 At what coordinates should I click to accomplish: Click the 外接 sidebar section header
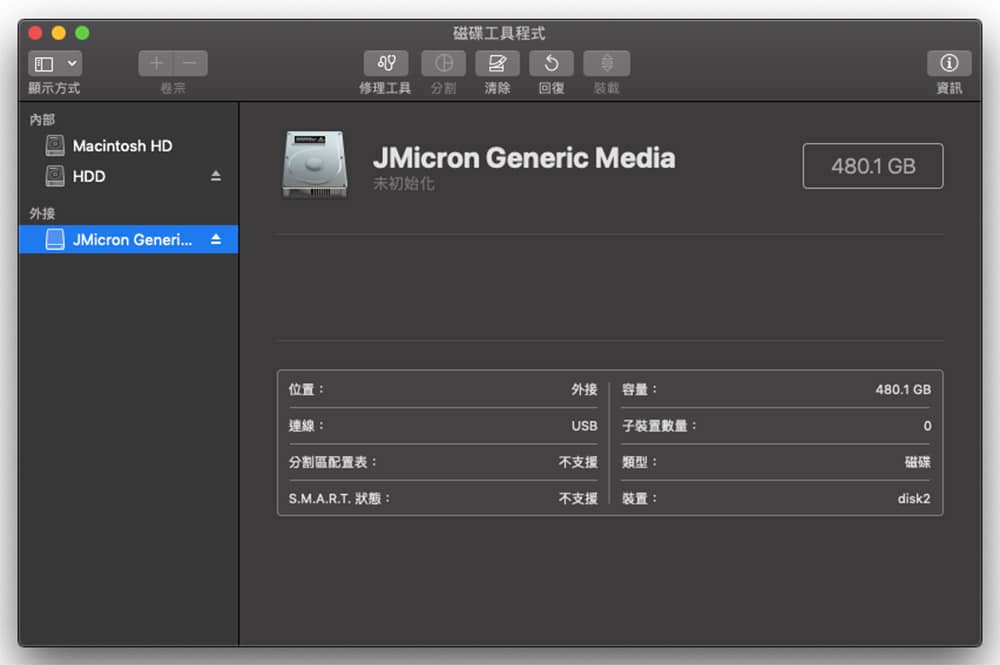42,214
